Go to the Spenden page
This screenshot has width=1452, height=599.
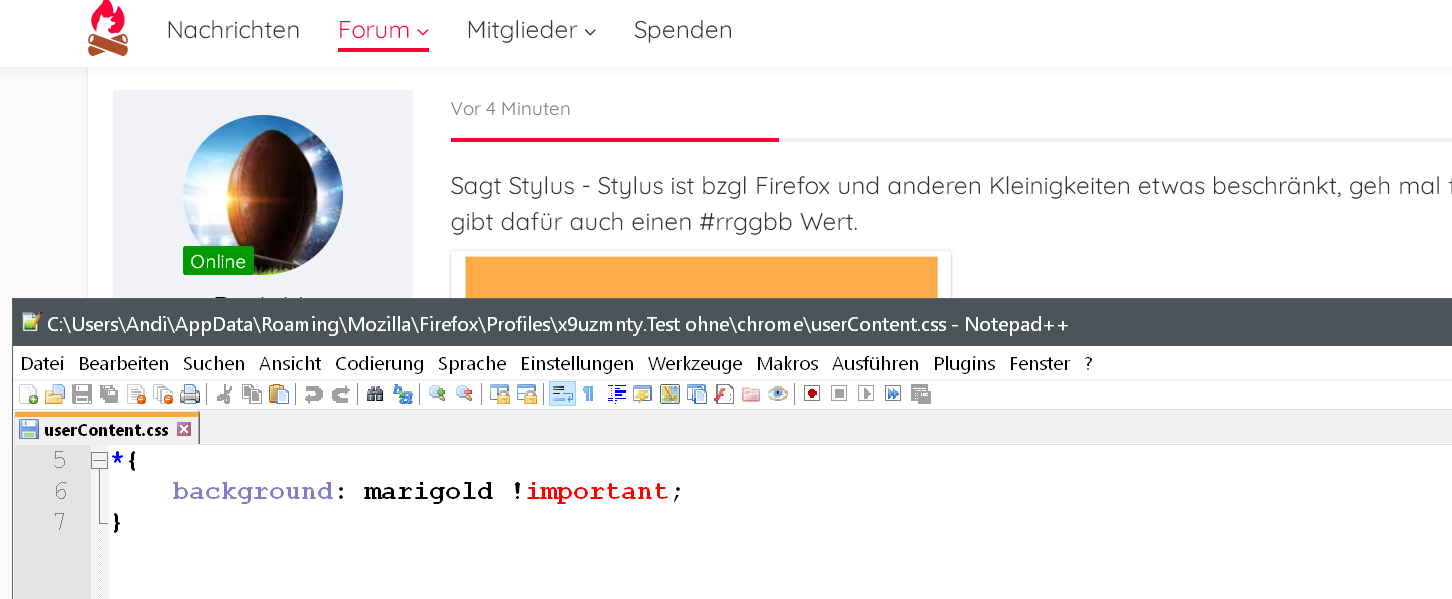(x=683, y=30)
